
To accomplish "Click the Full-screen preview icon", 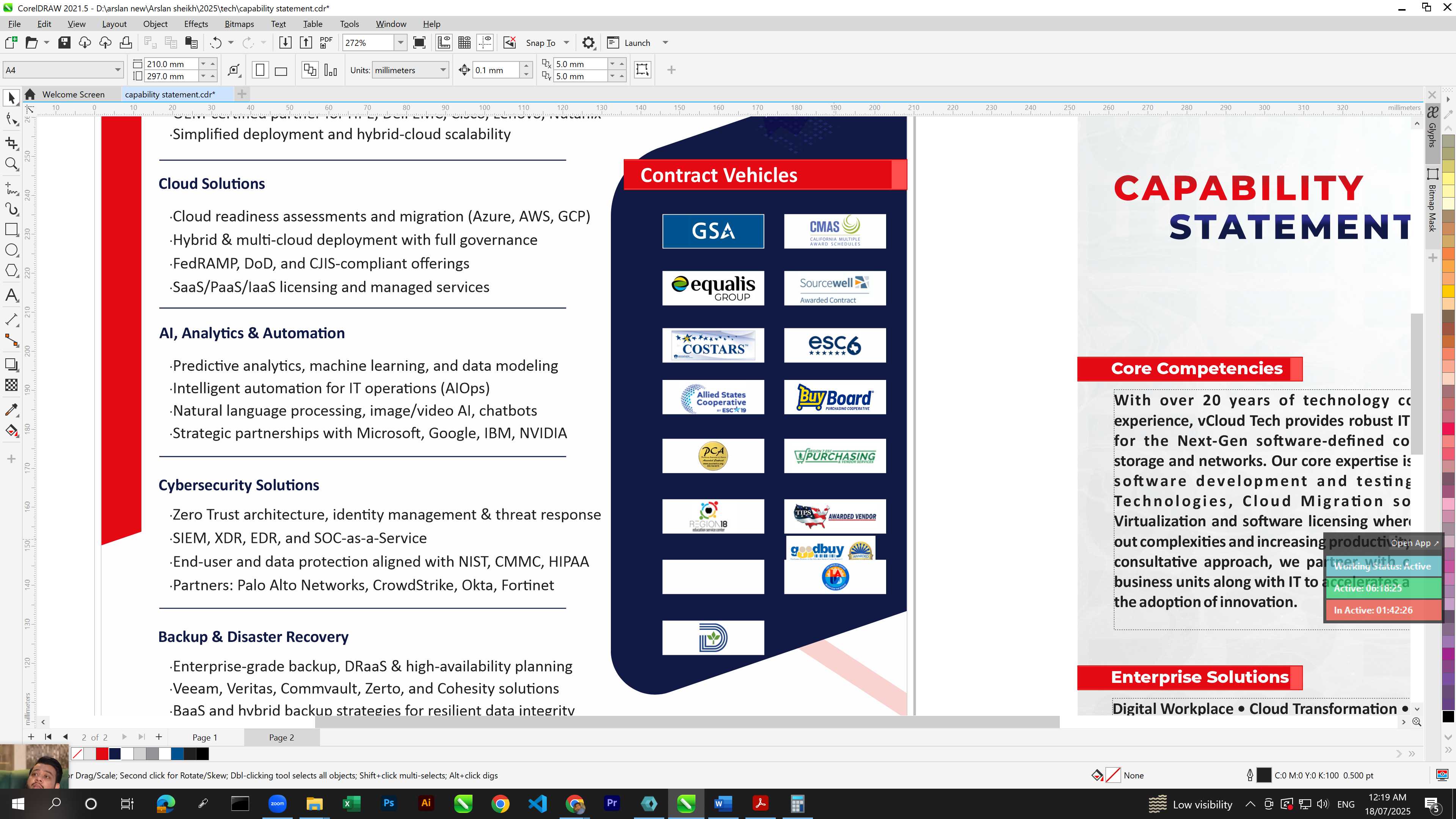I will coord(419,42).
